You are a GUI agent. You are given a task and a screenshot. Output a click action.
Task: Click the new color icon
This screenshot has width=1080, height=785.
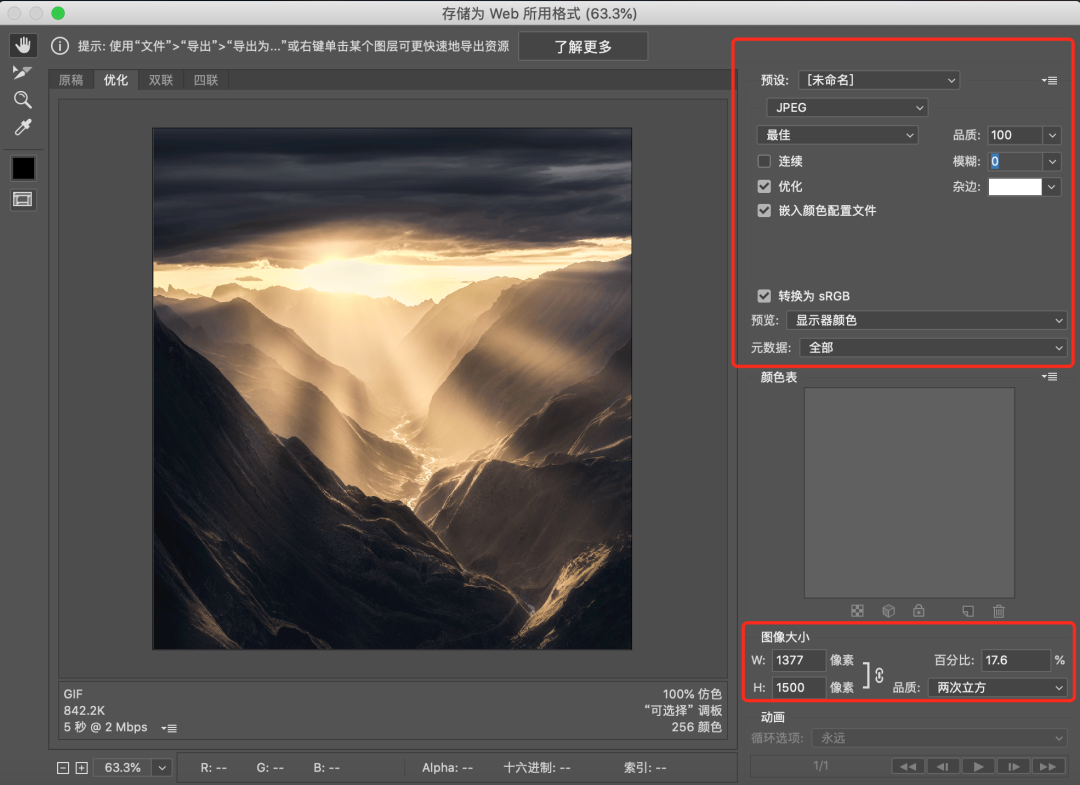tap(968, 611)
